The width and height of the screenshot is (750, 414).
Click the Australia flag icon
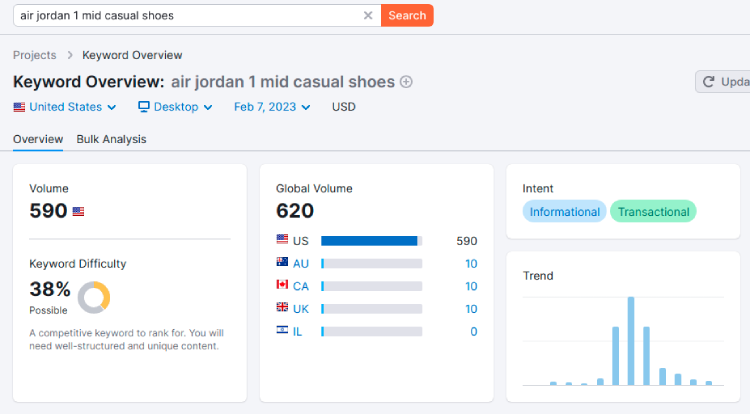pos(282,262)
